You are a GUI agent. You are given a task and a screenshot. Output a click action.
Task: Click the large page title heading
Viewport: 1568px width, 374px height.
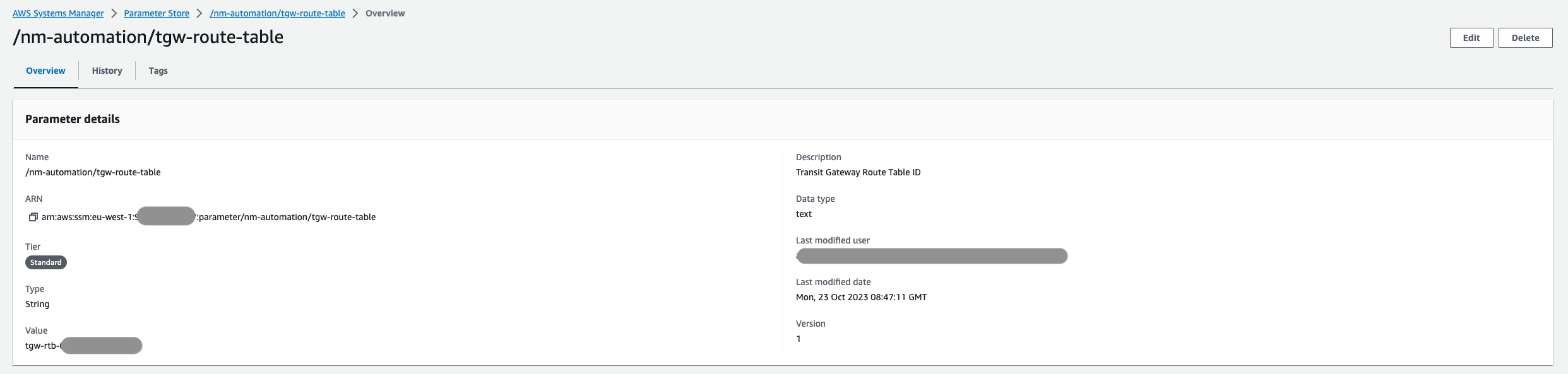[148, 37]
